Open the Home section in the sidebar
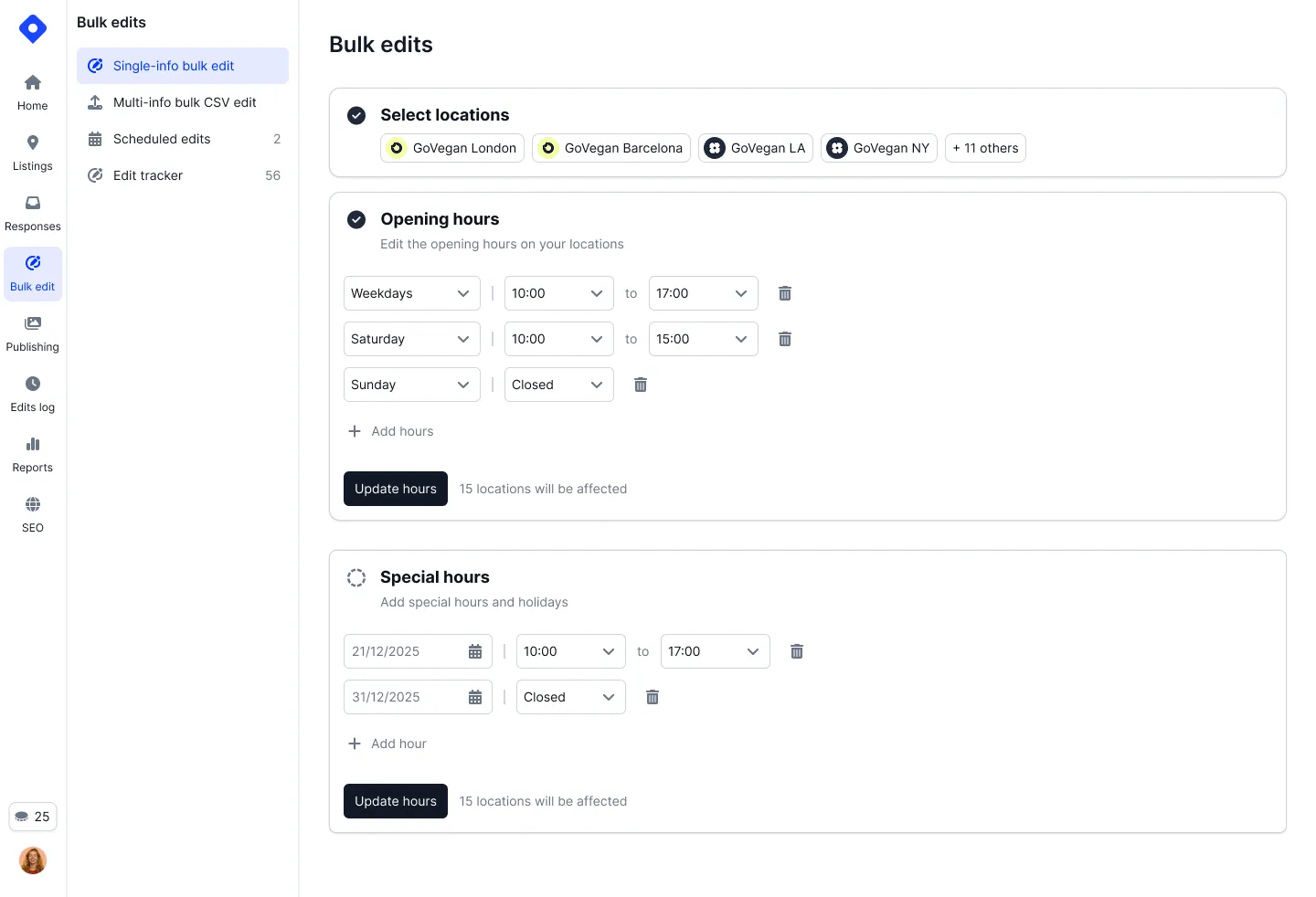The image size is (1316, 897). [x=32, y=91]
